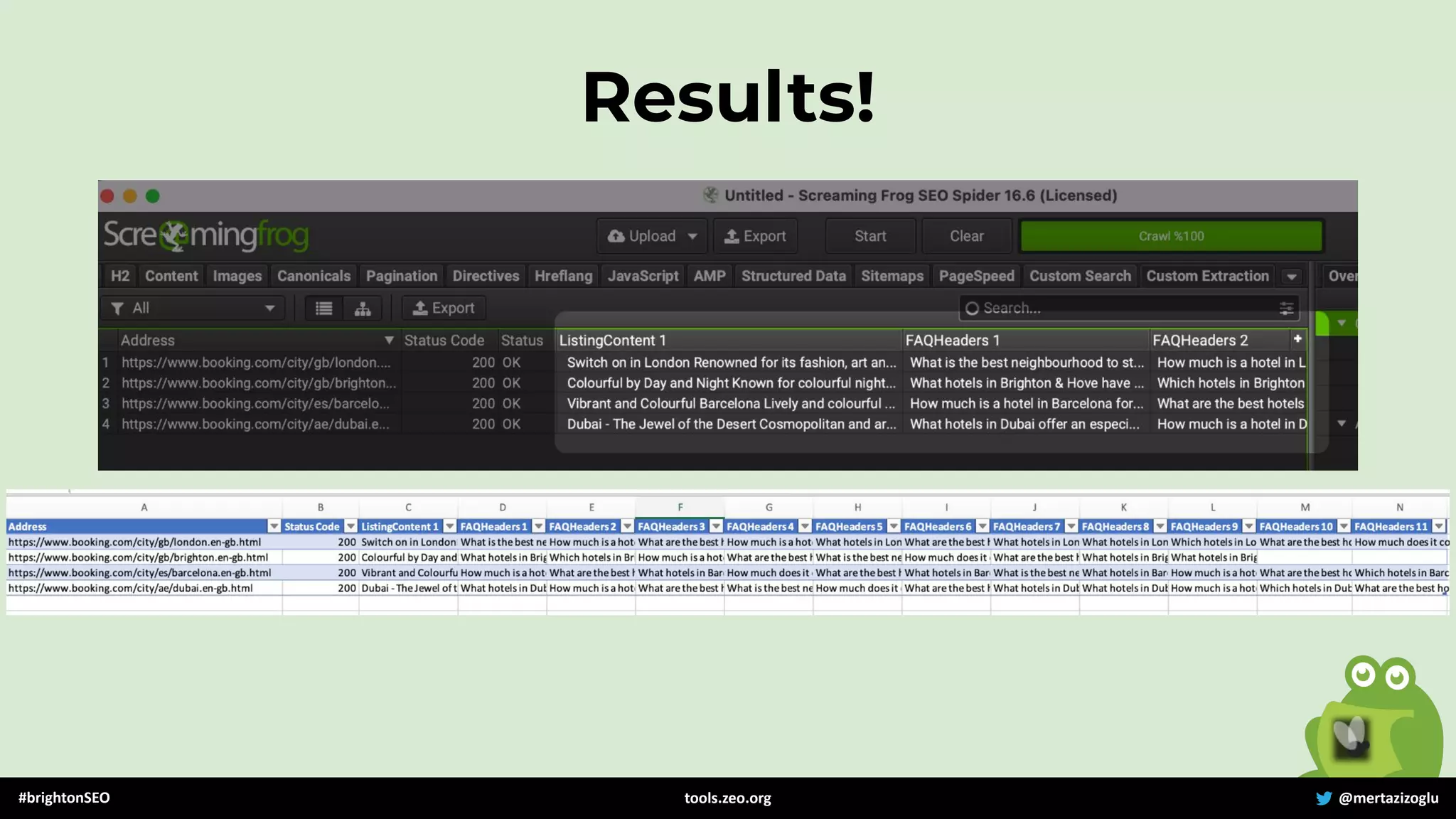Open the PageSpeed tab
The width and height of the screenshot is (1456, 819).
click(977, 276)
